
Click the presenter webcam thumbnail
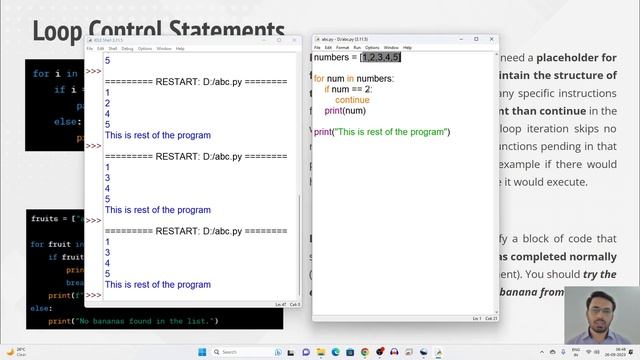click(x=602, y=315)
